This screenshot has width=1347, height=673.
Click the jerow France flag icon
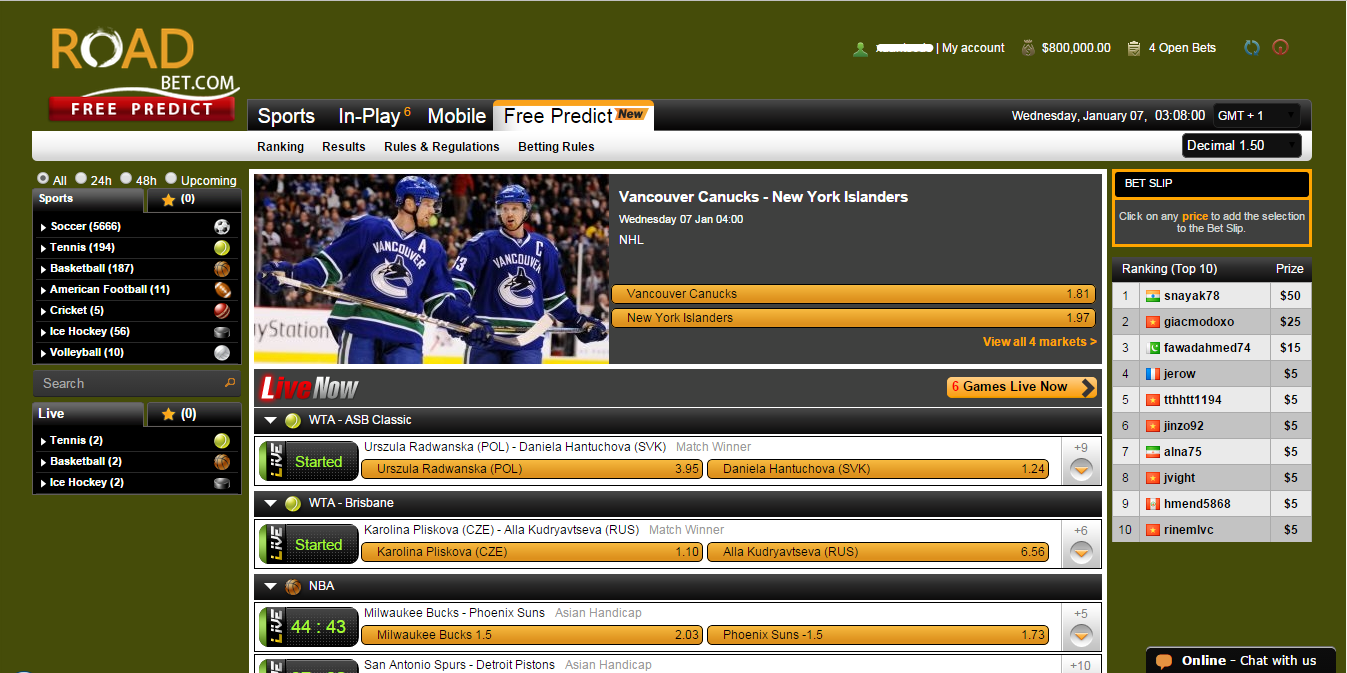tap(1152, 374)
